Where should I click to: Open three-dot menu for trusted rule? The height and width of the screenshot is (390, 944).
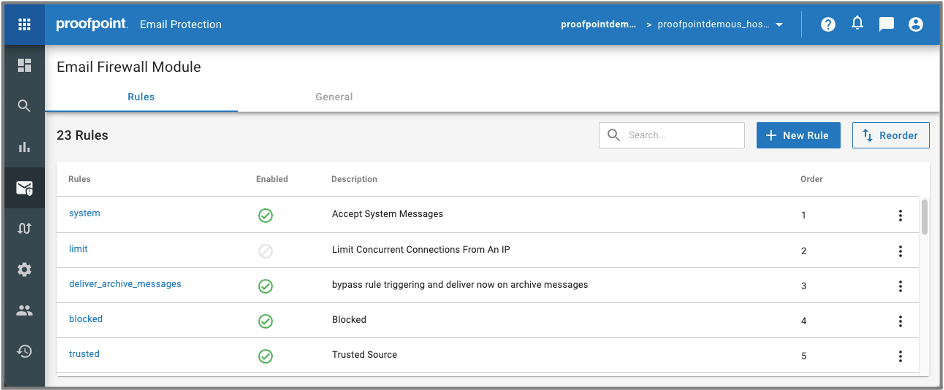click(x=900, y=356)
